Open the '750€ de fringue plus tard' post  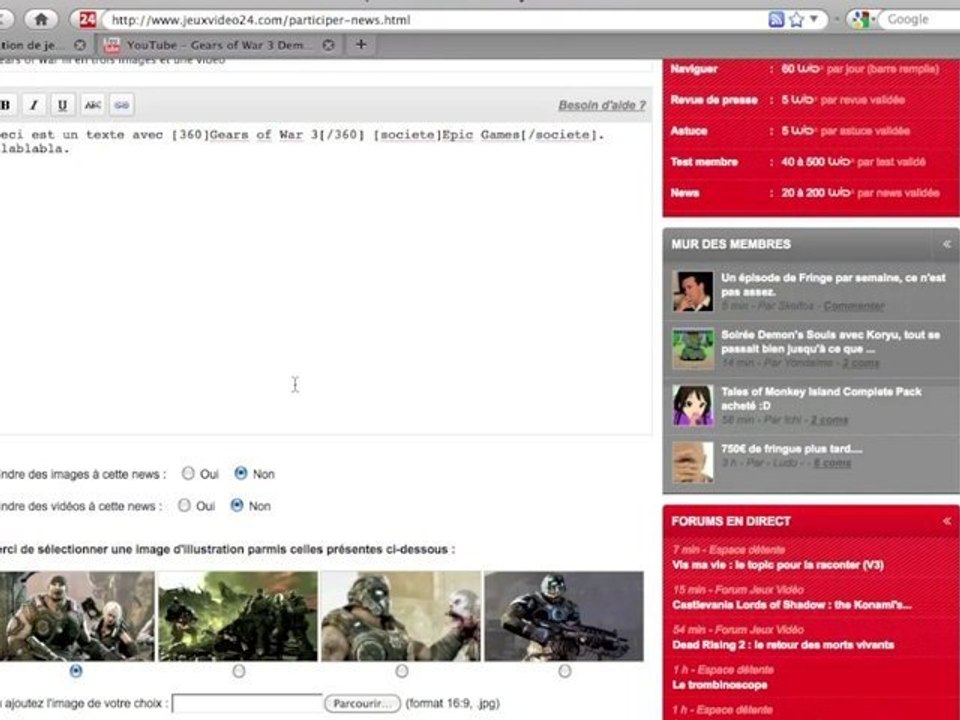click(791, 449)
